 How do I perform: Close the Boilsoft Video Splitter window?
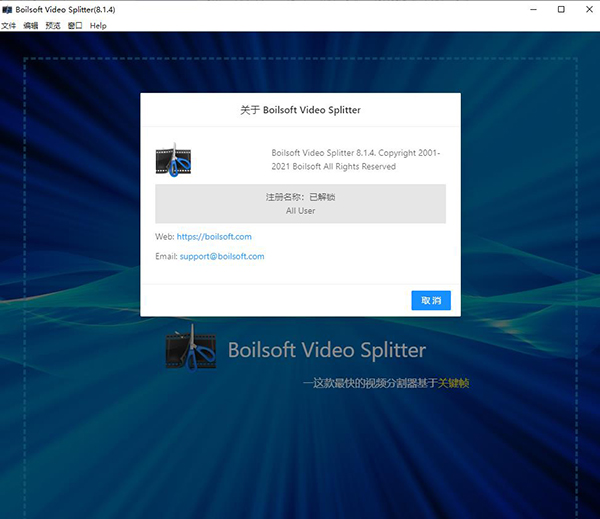coord(589,10)
